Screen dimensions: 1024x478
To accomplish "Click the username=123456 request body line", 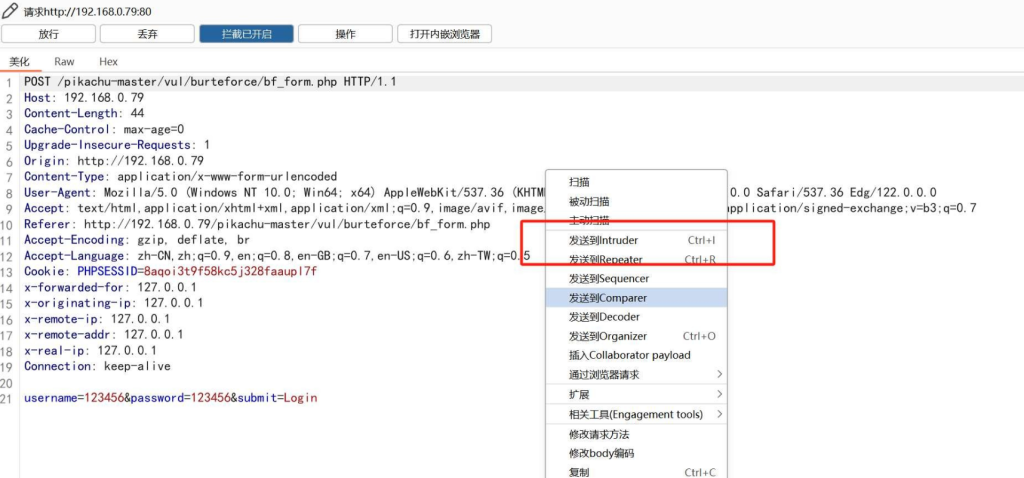I will point(170,398).
